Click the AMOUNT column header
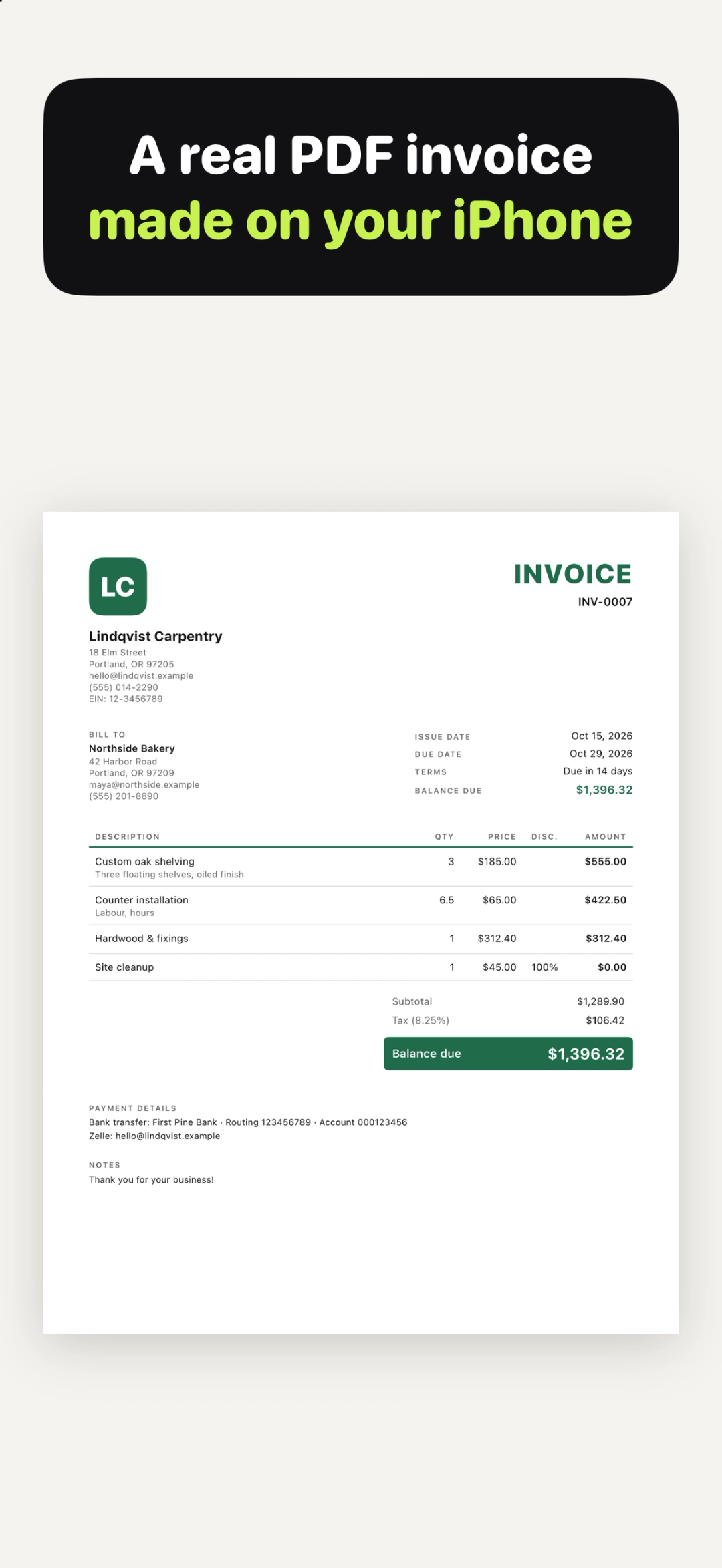 coord(606,836)
